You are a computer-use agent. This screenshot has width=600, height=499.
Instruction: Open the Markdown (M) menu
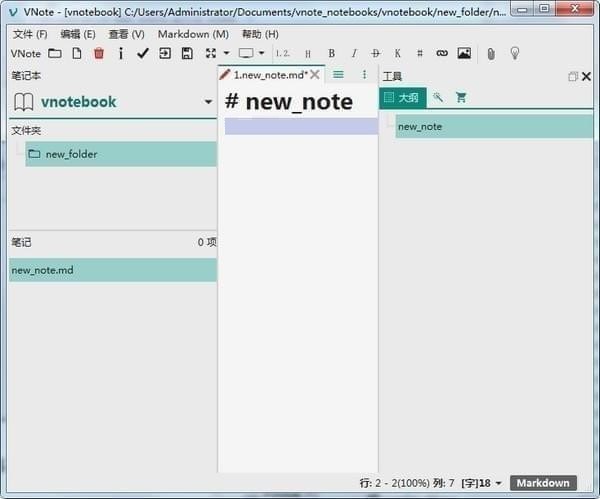(193, 34)
